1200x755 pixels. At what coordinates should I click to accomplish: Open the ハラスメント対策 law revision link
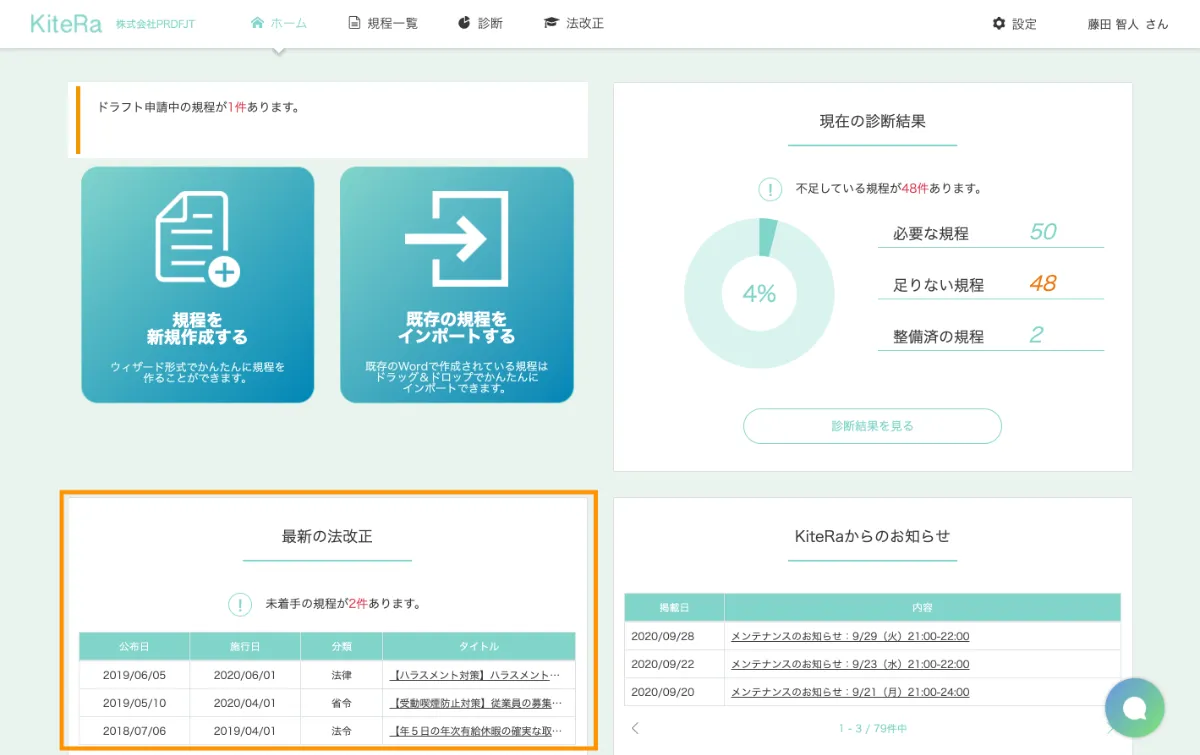tap(478, 675)
